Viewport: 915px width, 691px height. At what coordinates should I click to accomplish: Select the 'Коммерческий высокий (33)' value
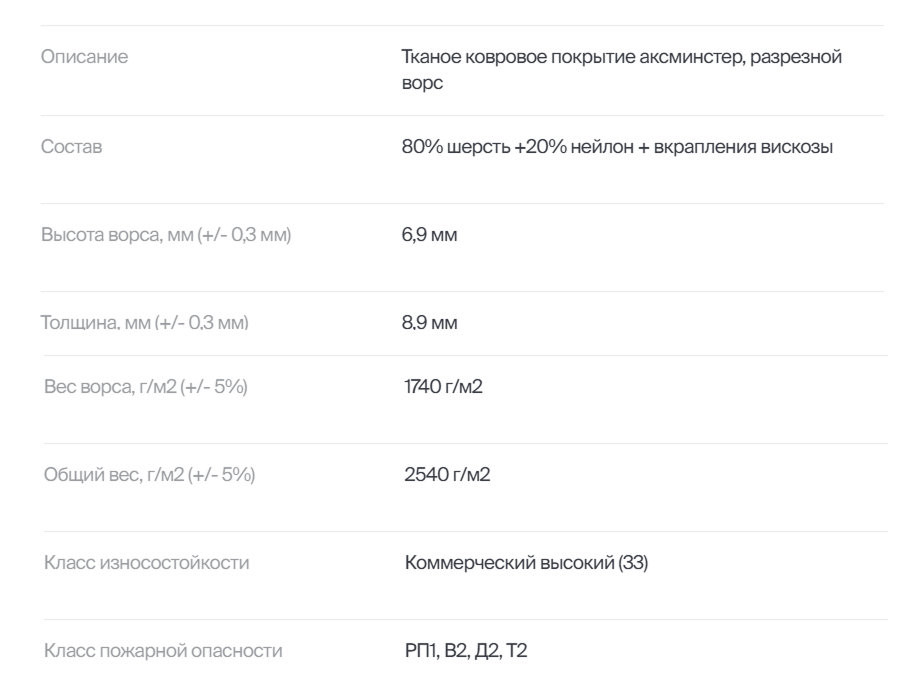click(526, 564)
